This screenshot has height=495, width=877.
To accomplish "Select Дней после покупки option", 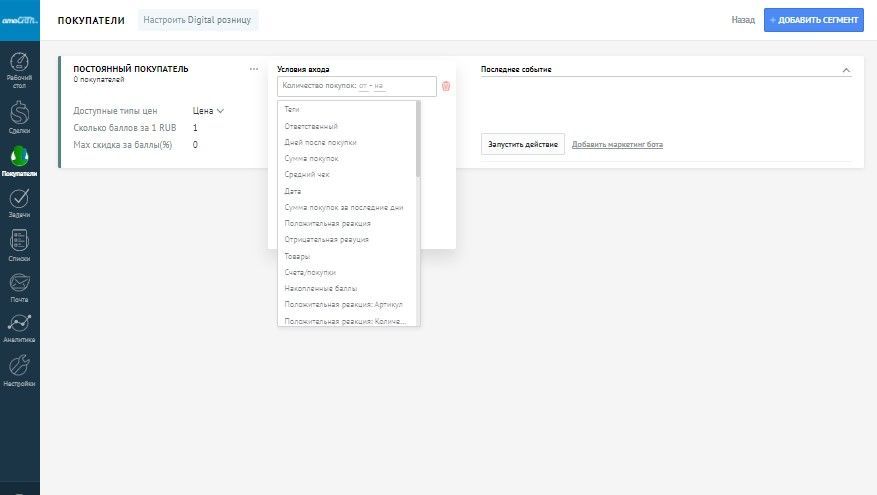I will [x=320, y=143].
